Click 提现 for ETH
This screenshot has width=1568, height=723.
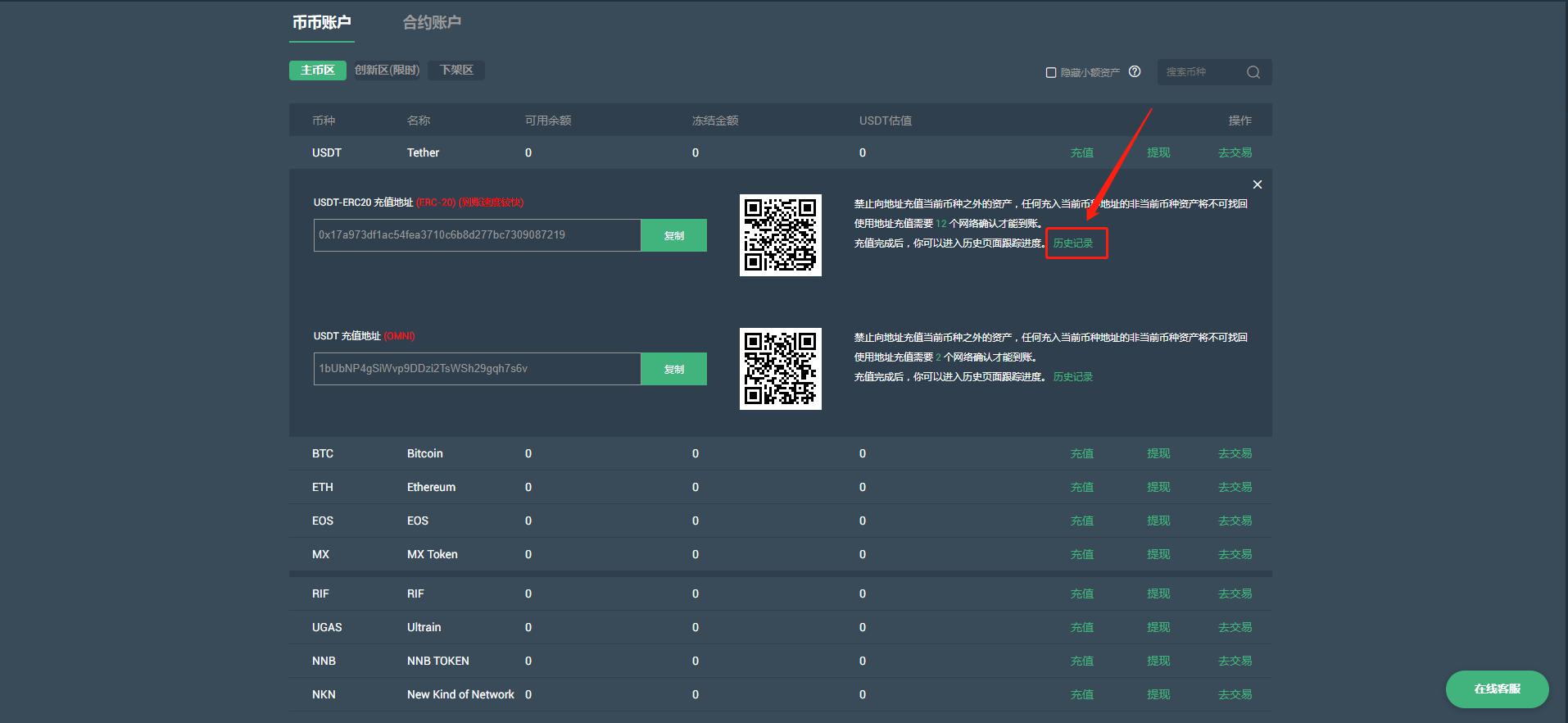[x=1158, y=487]
